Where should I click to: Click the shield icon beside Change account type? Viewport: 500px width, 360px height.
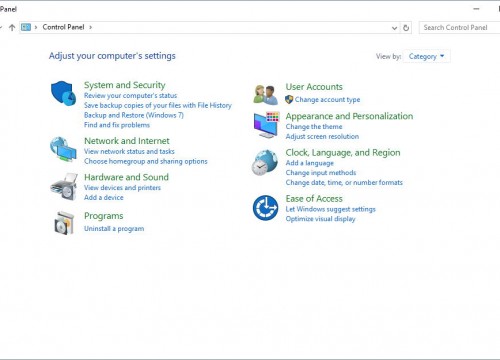pyautogui.click(x=289, y=99)
